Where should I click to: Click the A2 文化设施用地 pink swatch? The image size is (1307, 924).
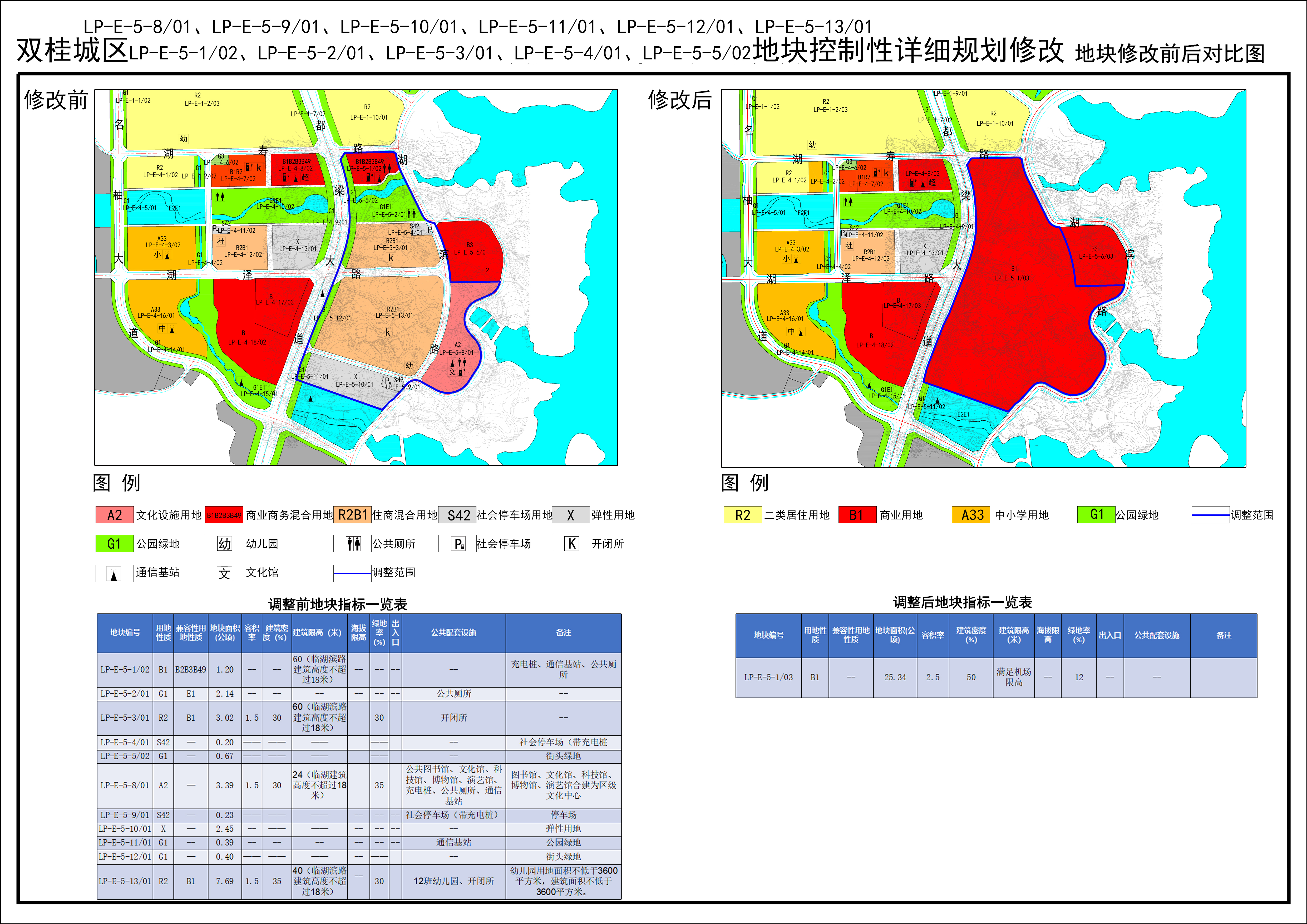[114, 515]
